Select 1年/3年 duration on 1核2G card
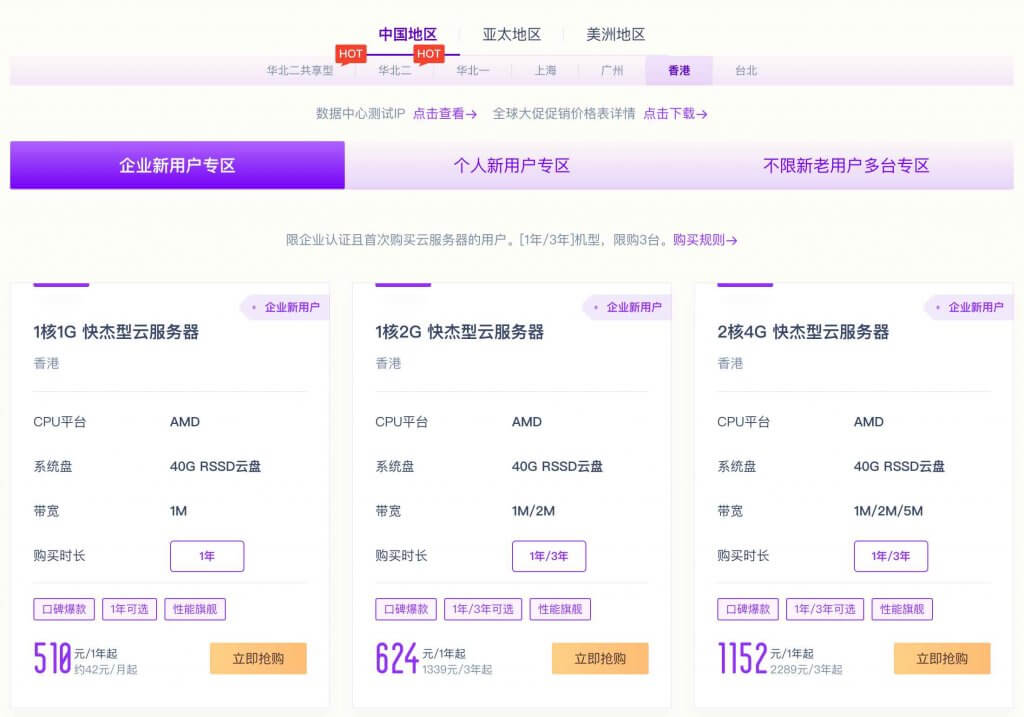This screenshot has height=717, width=1024. [549, 556]
